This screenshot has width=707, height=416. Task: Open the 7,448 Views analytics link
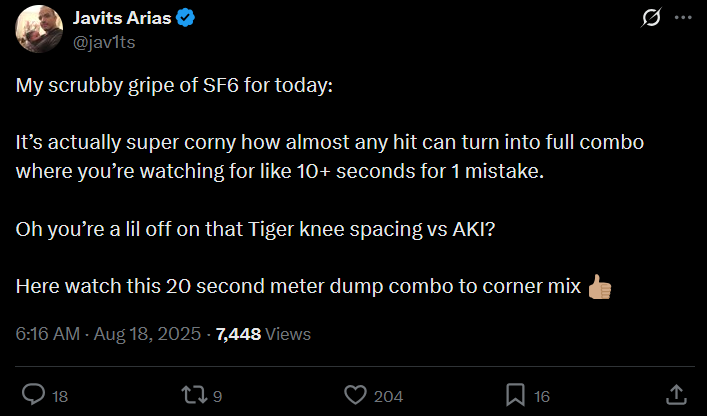(x=260, y=333)
